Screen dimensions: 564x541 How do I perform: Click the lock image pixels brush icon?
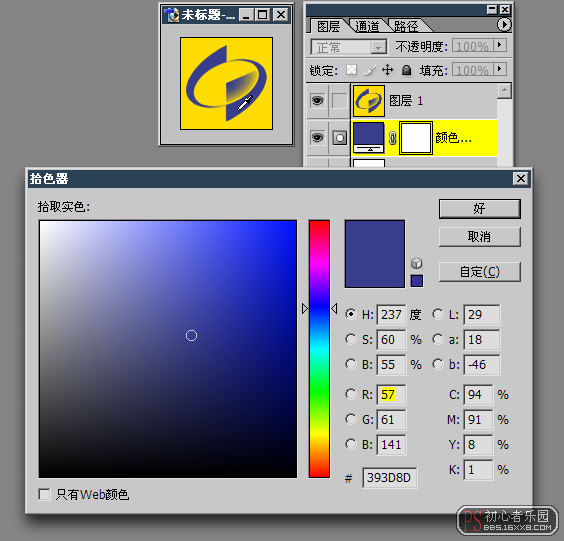tap(370, 70)
